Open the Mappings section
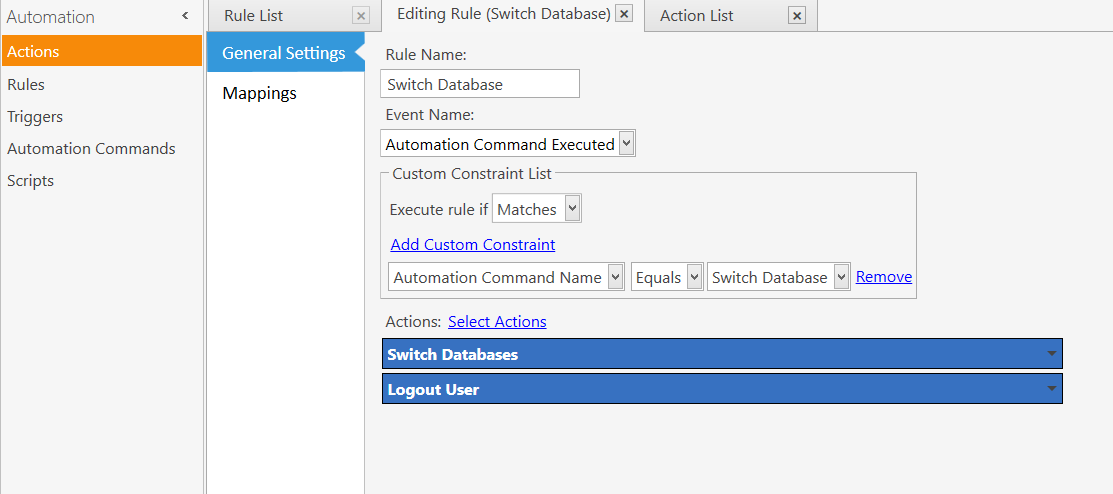Screen dimensions: 1113x494 point(260,93)
